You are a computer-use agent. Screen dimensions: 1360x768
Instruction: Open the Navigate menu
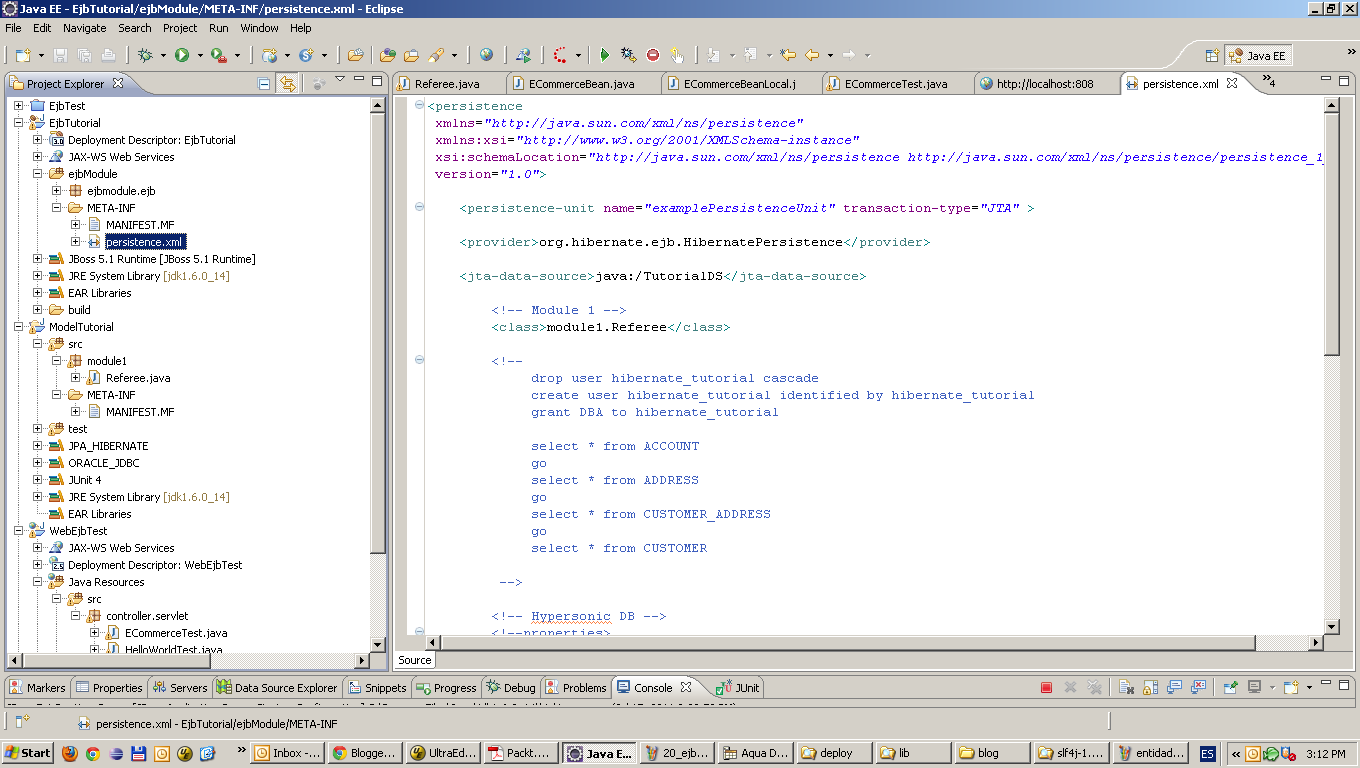[x=84, y=28]
